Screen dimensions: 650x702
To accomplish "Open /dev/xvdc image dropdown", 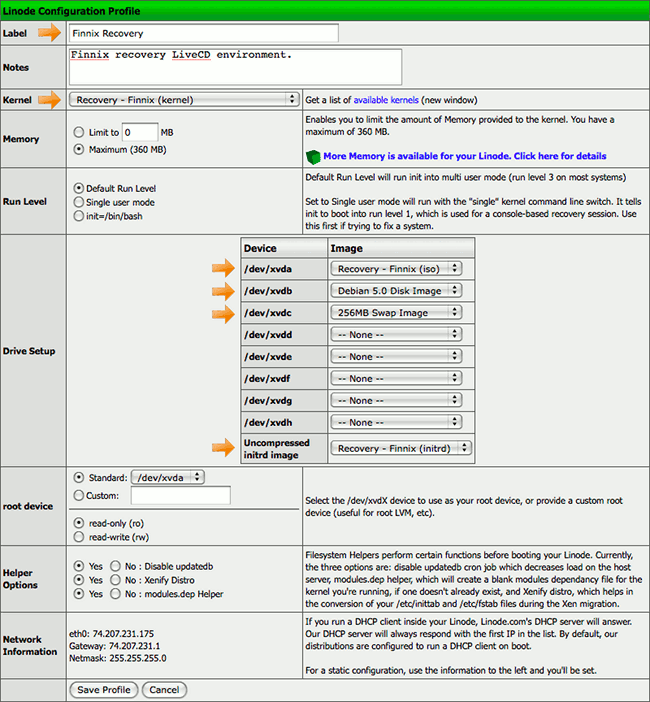I will click(x=396, y=312).
